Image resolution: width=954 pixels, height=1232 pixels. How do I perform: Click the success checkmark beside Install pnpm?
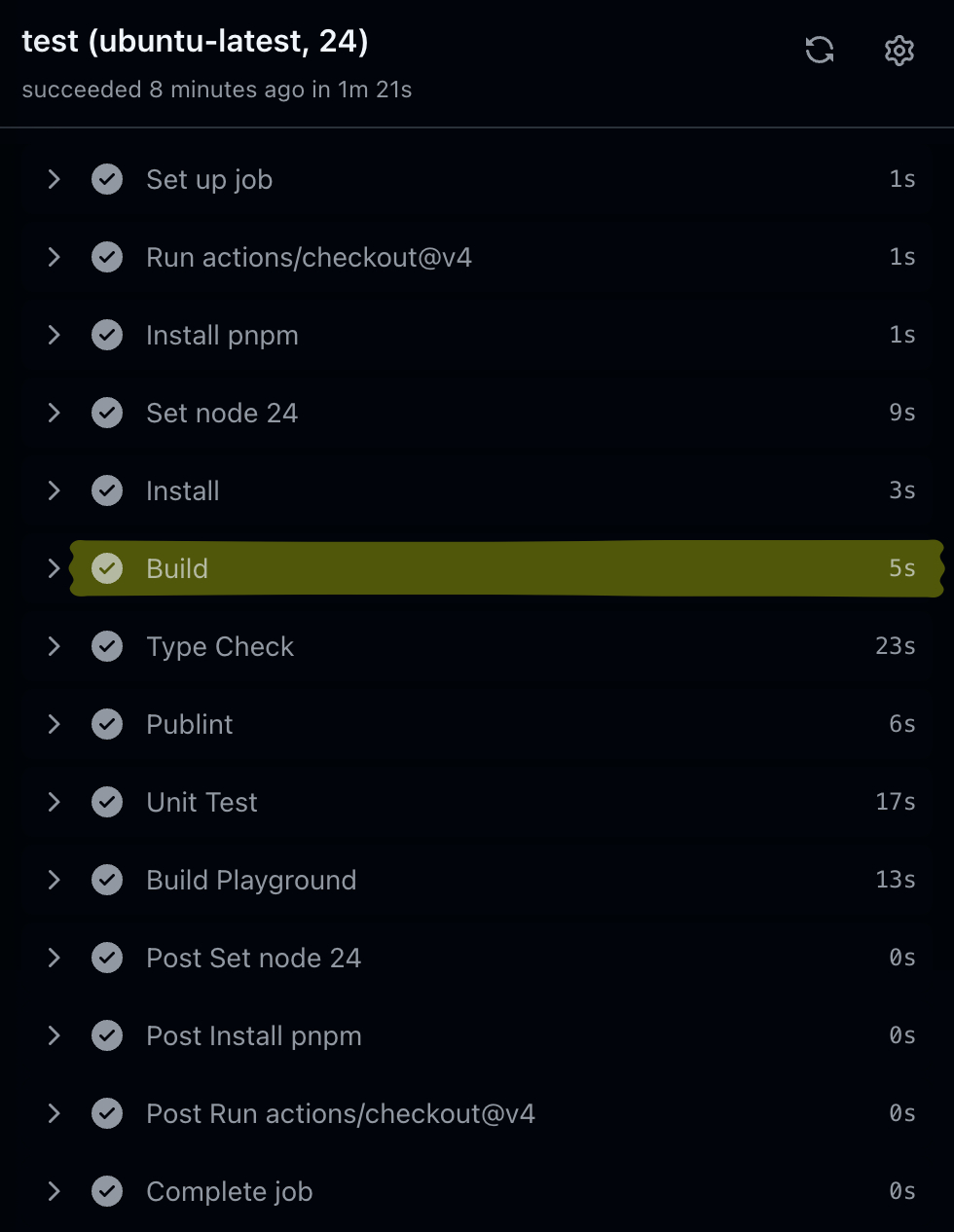[x=107, y=335]
